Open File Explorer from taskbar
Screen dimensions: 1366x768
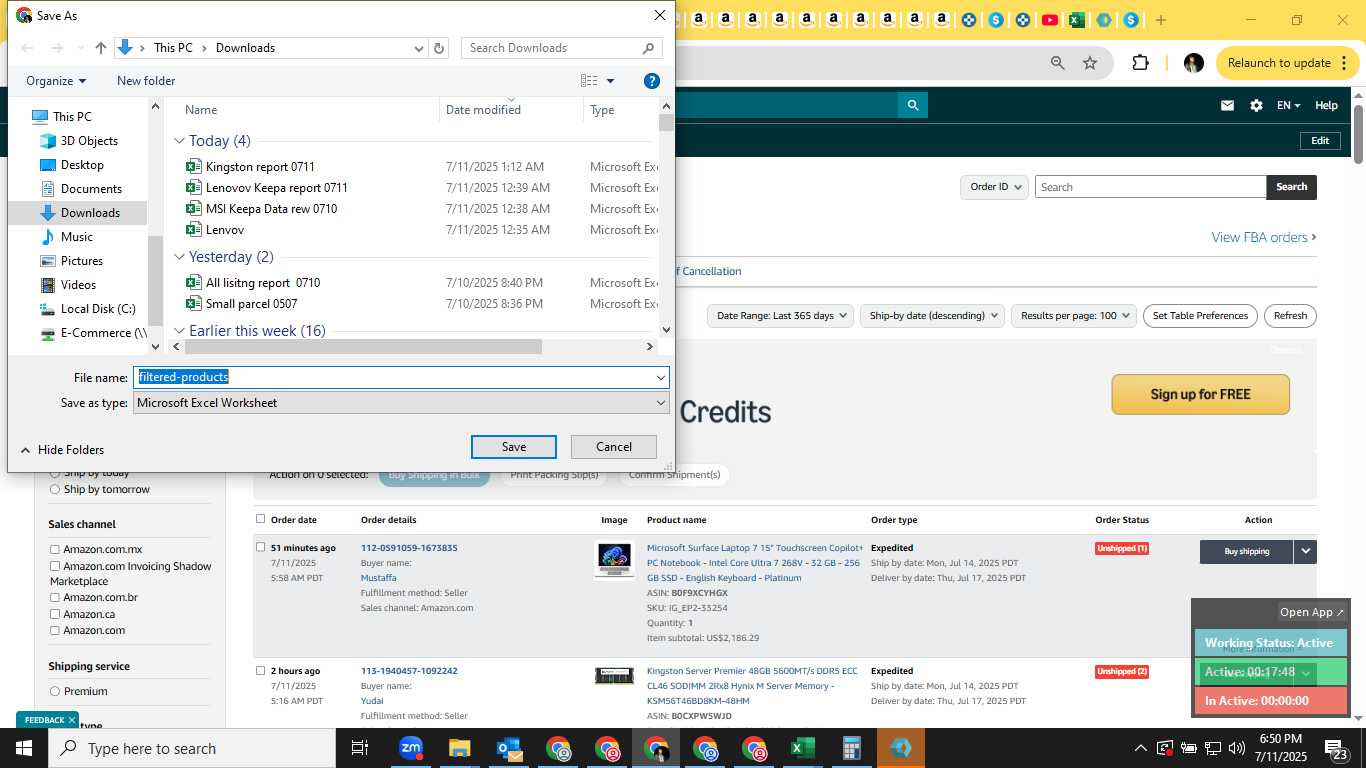pyautogui.click(x=459, y=748)
